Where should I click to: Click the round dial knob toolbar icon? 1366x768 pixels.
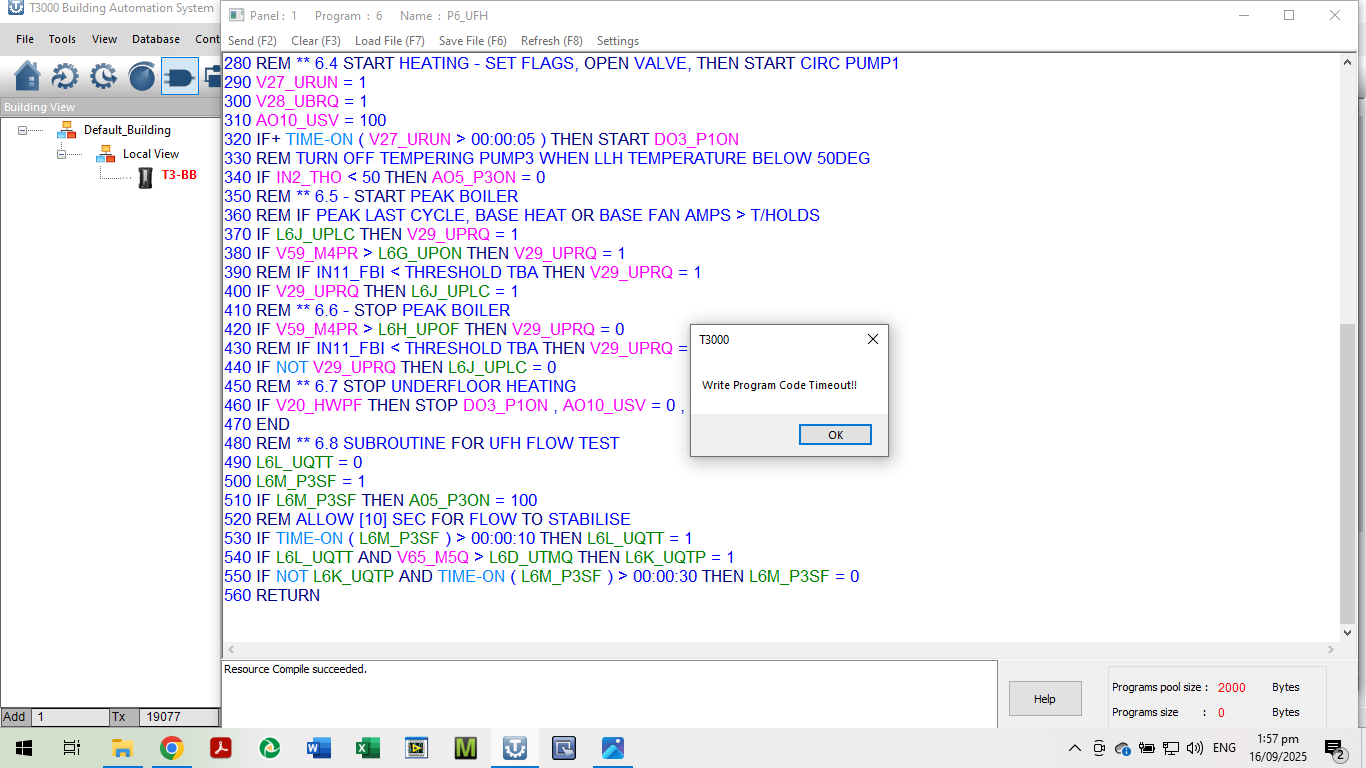tap(142, 76)
